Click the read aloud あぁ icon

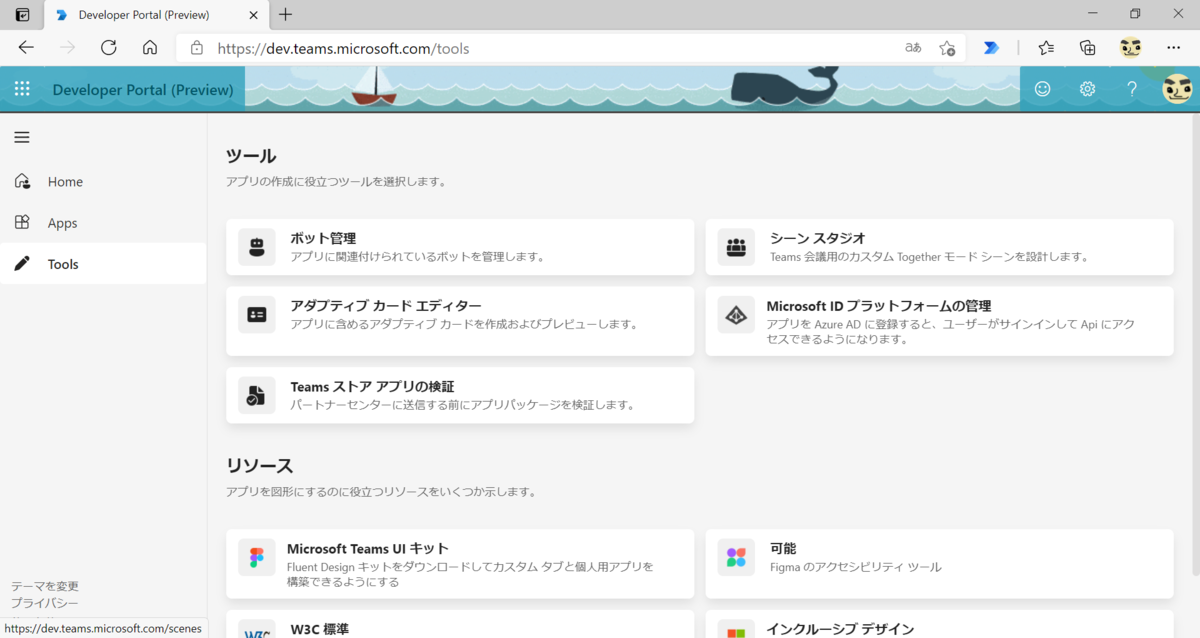click(913, 47)
